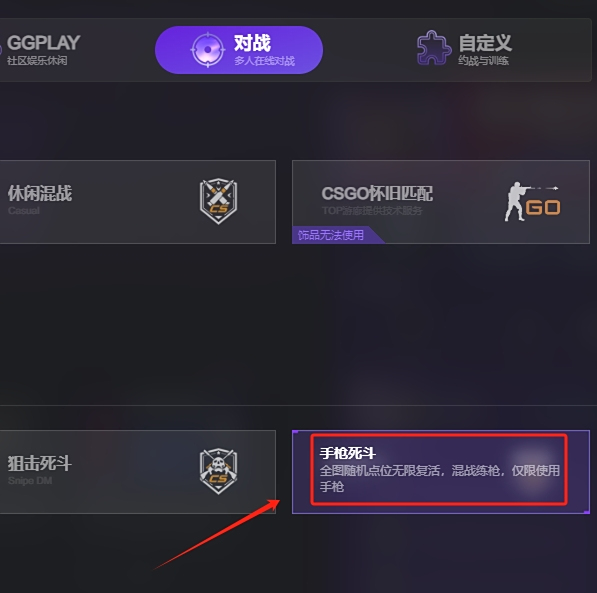Click the puzzle piece icon beside 自定义
This screenshot has width=597, height=593.
(434, 48)
